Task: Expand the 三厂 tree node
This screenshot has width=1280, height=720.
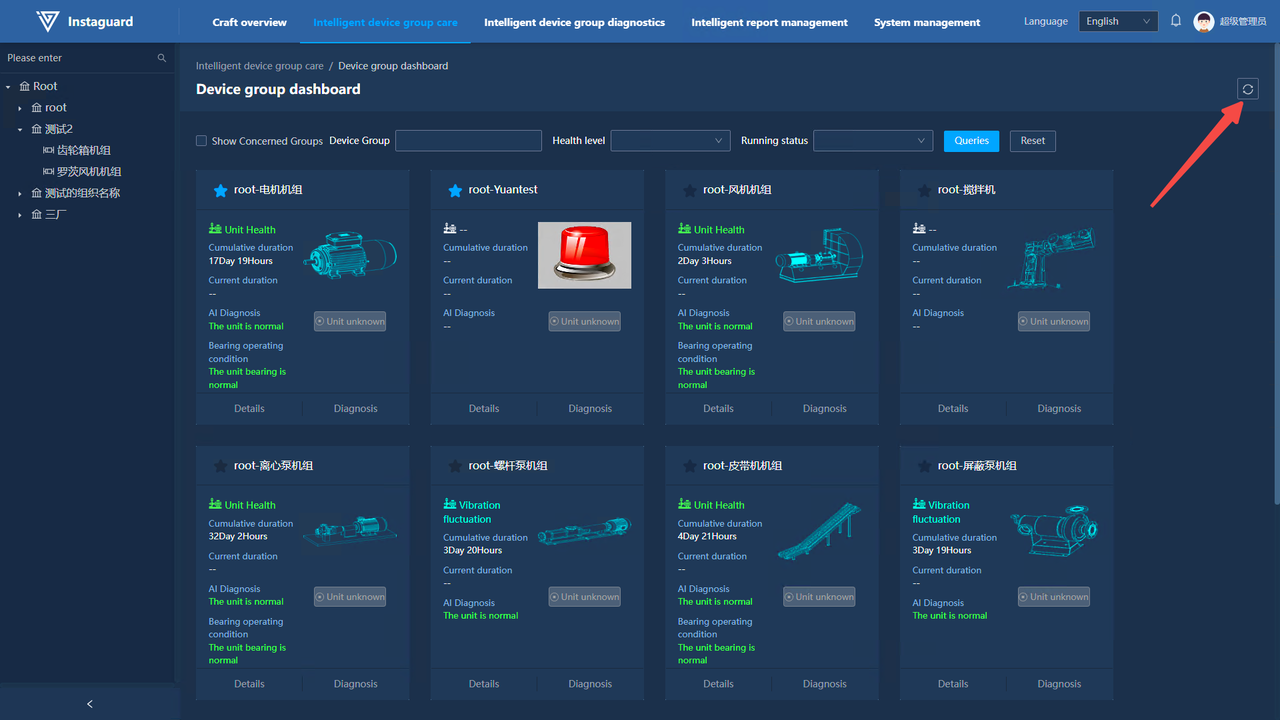Action: coord(20,215)
